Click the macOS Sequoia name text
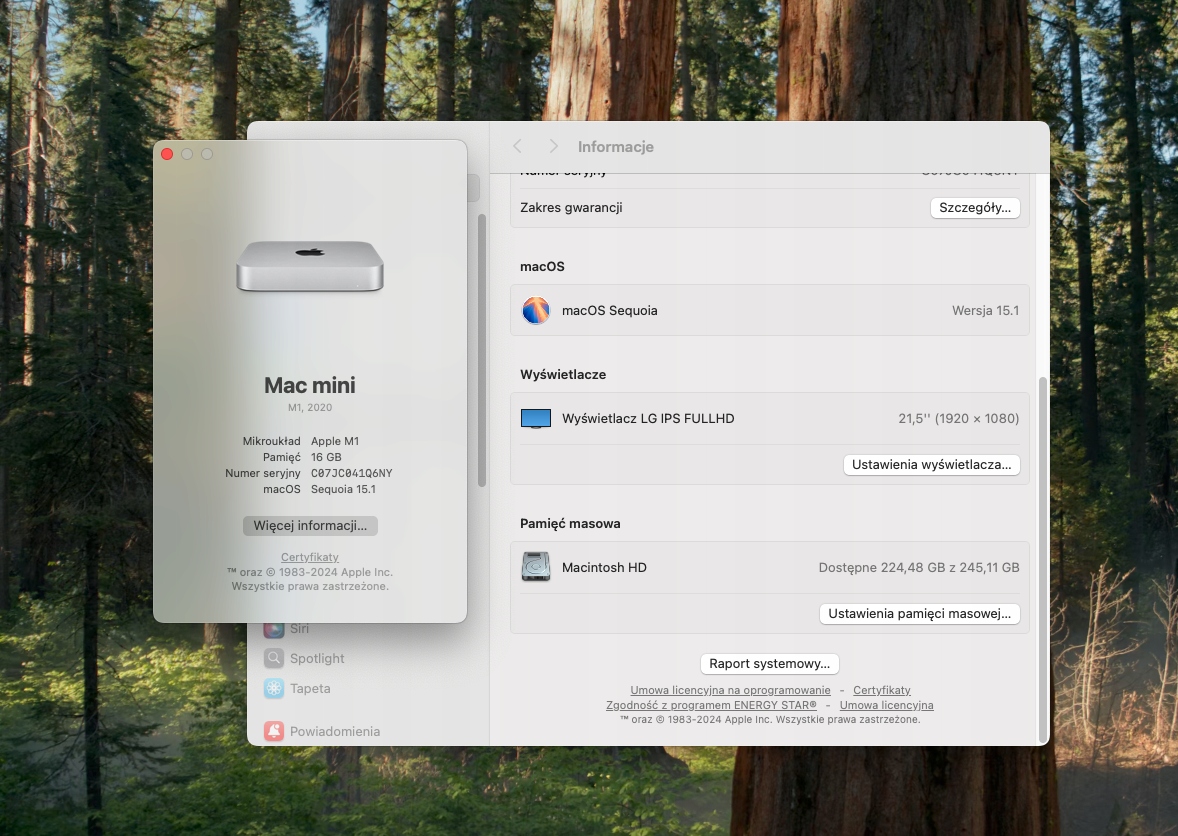1178x836 pixels. coord(609,310)
